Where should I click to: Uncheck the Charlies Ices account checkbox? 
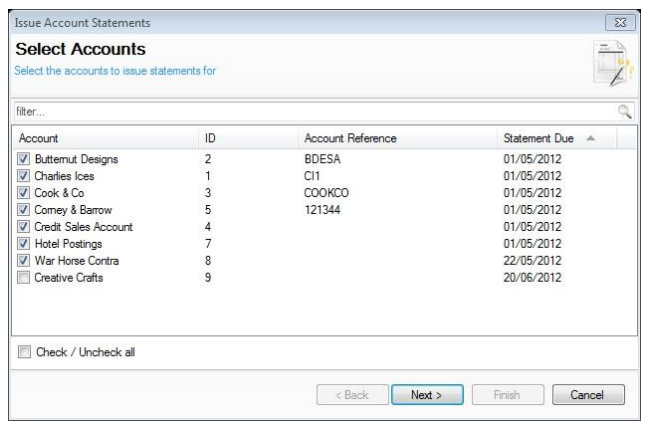(x=24, y=176)
